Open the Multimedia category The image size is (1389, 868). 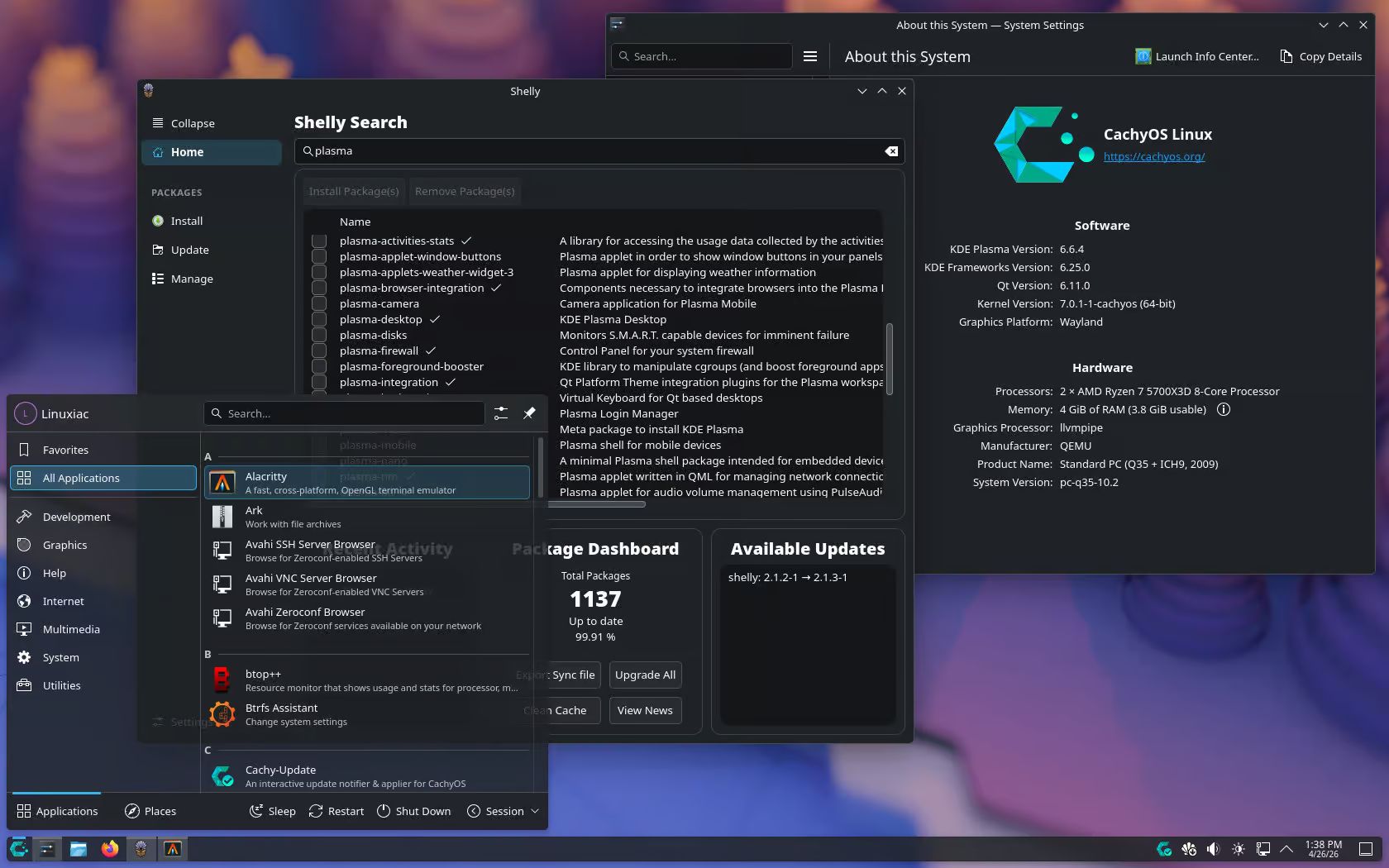[71, 630]
